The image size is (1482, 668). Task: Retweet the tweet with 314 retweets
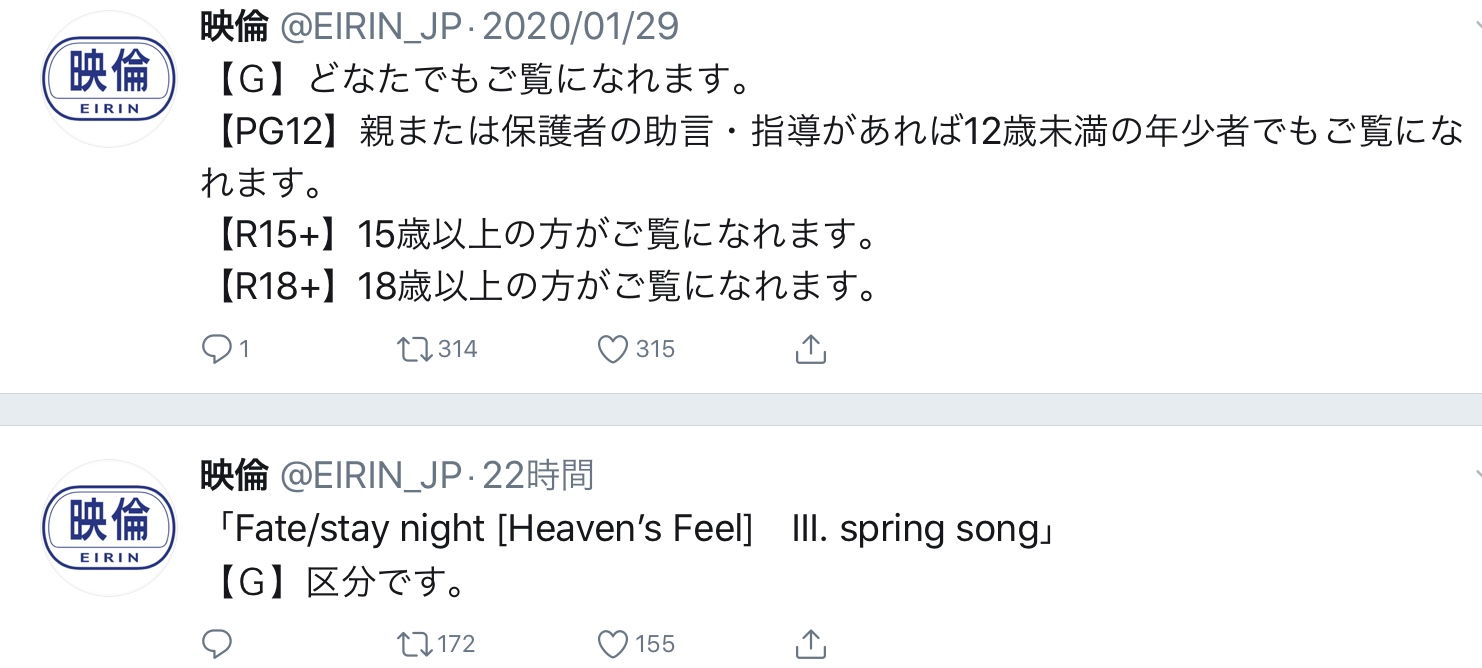click(x=412, y=349)
